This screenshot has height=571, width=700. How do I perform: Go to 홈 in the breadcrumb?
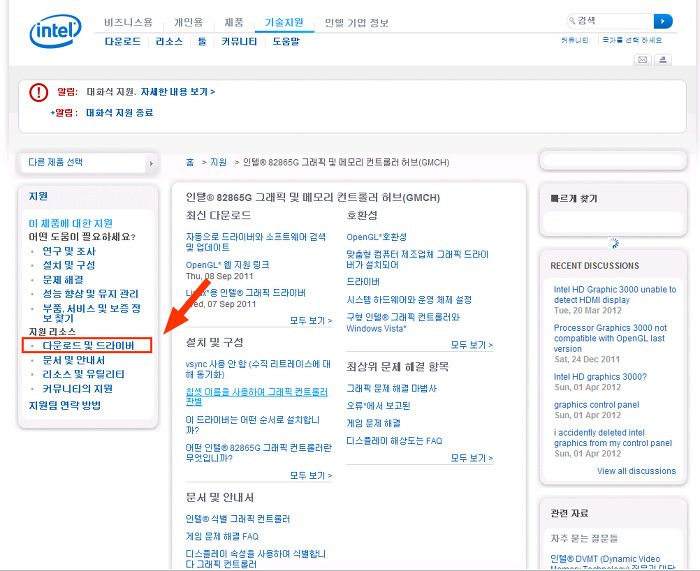pyautogui.click(x=190, y=162)
